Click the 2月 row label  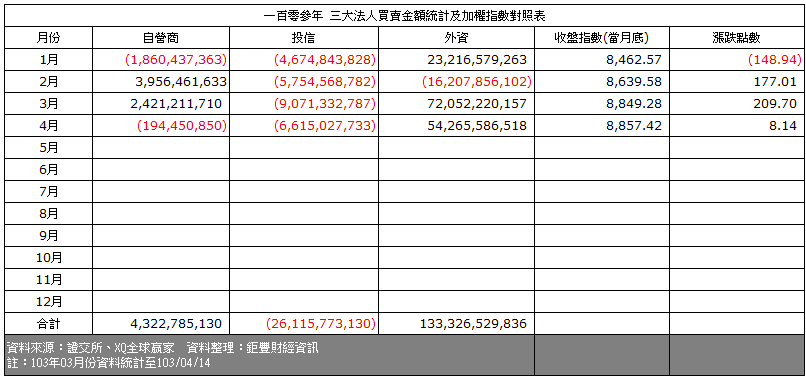click(x=48, y=82)
